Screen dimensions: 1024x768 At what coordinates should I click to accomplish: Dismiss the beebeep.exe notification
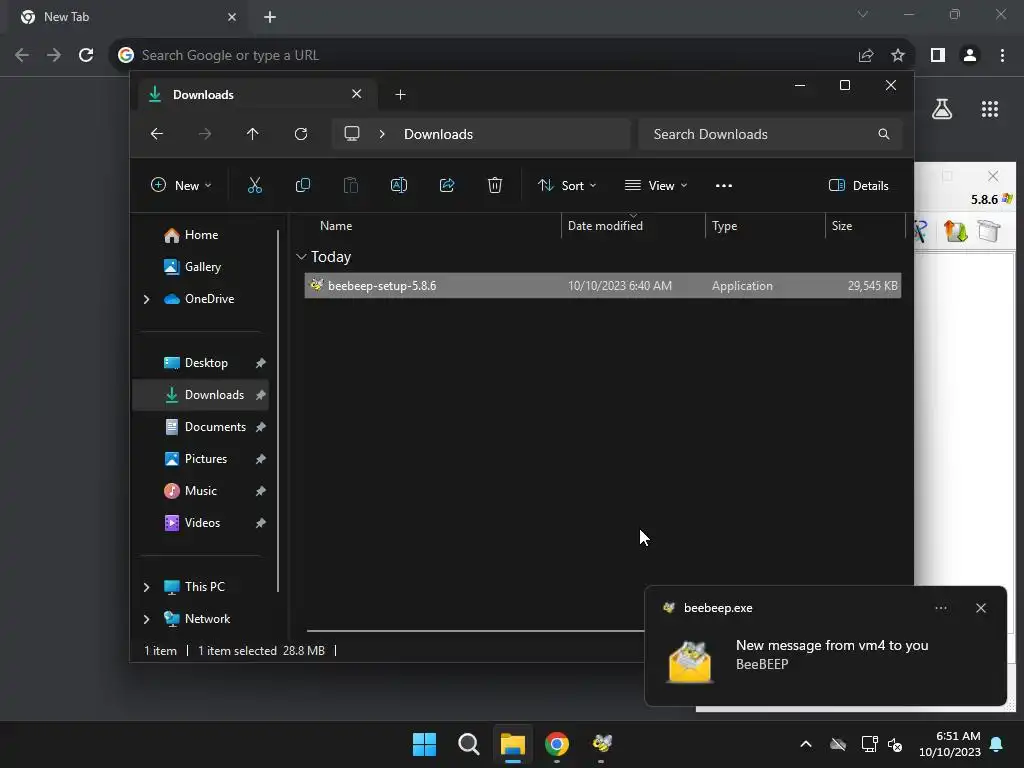[x=981, y=608]
